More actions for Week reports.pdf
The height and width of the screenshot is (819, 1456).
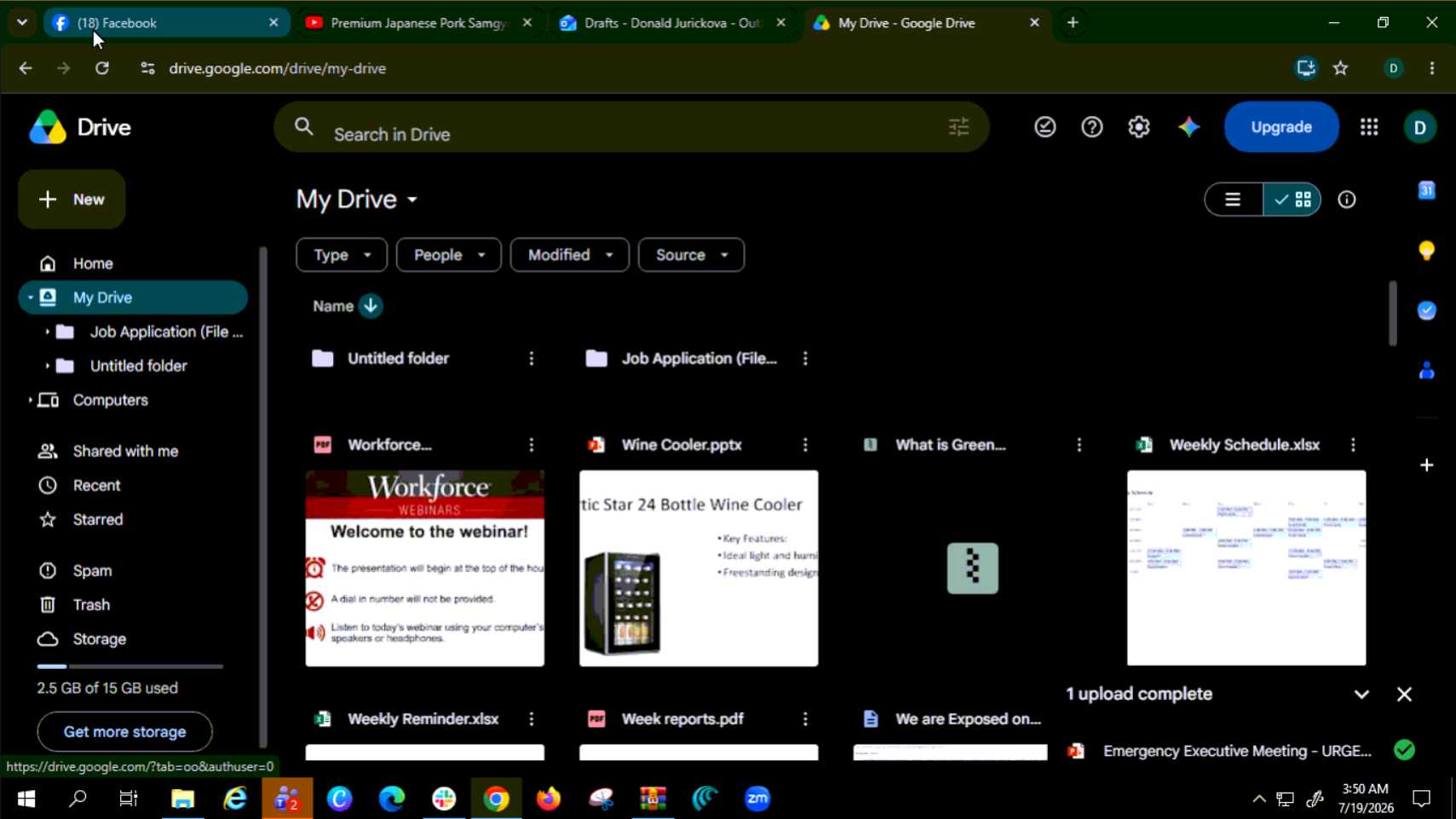pos(805,719)
